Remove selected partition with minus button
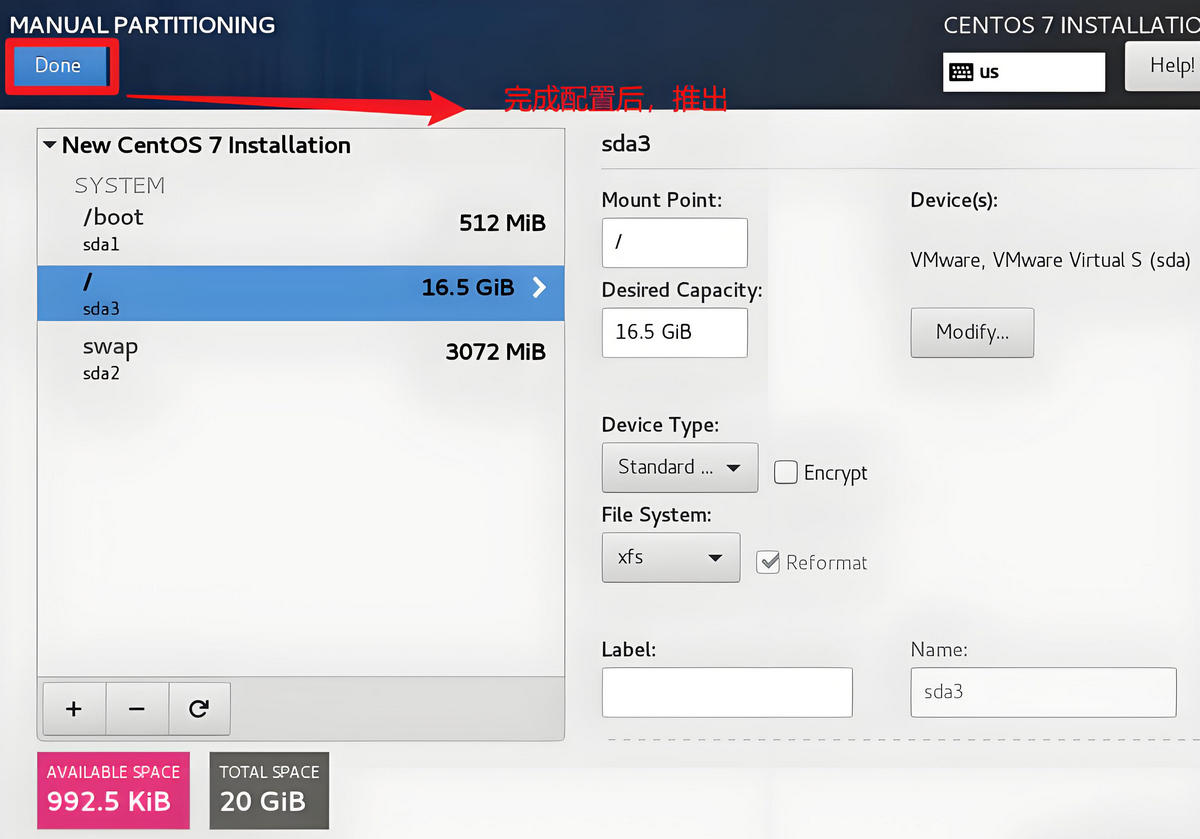The image size is (1200, 839). click(x=137, y=709)
